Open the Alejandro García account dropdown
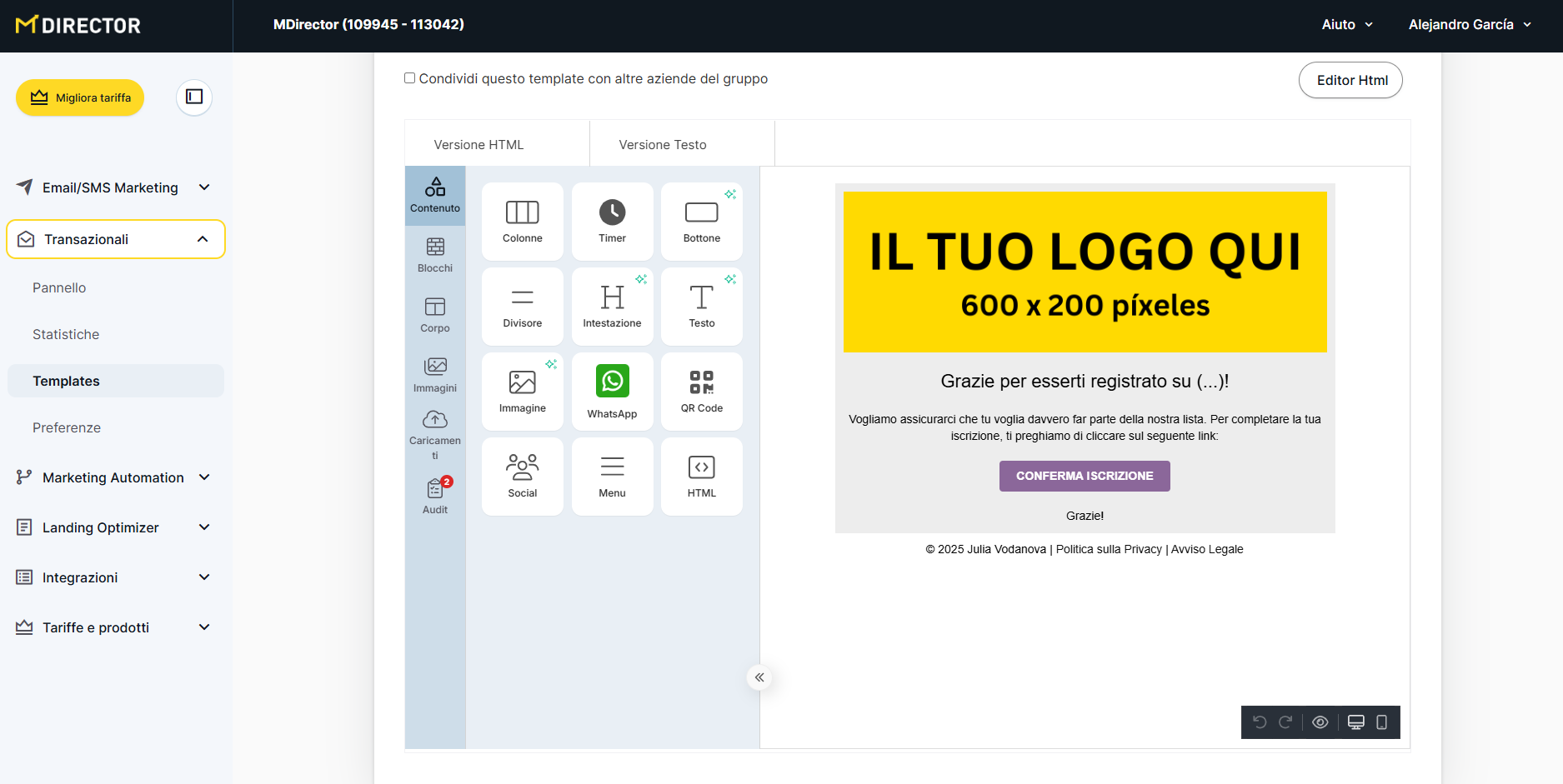Viewport: 1563px width, 784px height. coord(1469,25)
